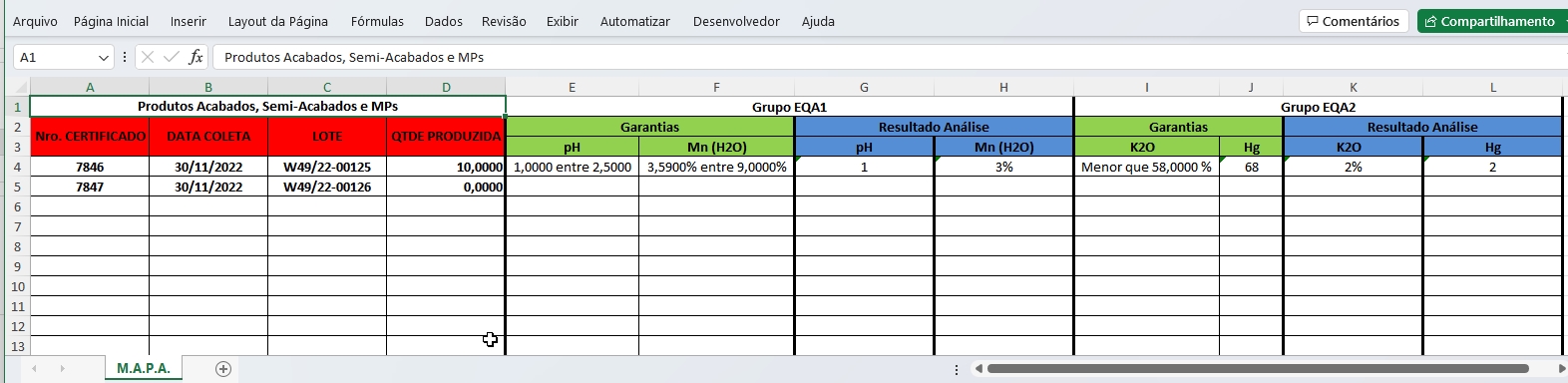
Task: Click certificate number cell 7847
Action: tap(90, 187)
